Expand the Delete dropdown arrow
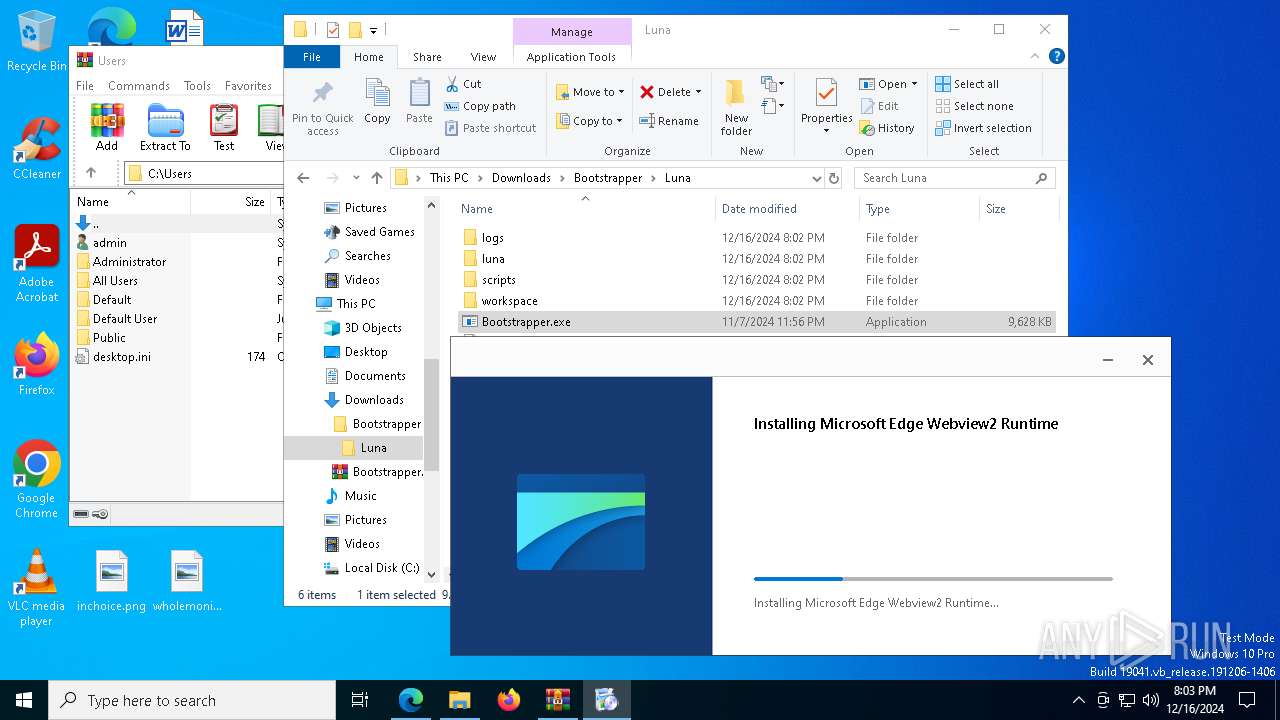 698,92
